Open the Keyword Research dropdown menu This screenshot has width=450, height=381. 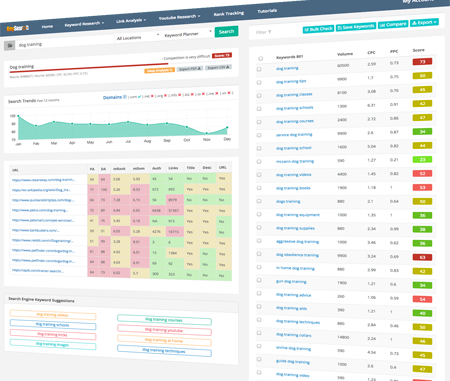[x=84, y=24]
